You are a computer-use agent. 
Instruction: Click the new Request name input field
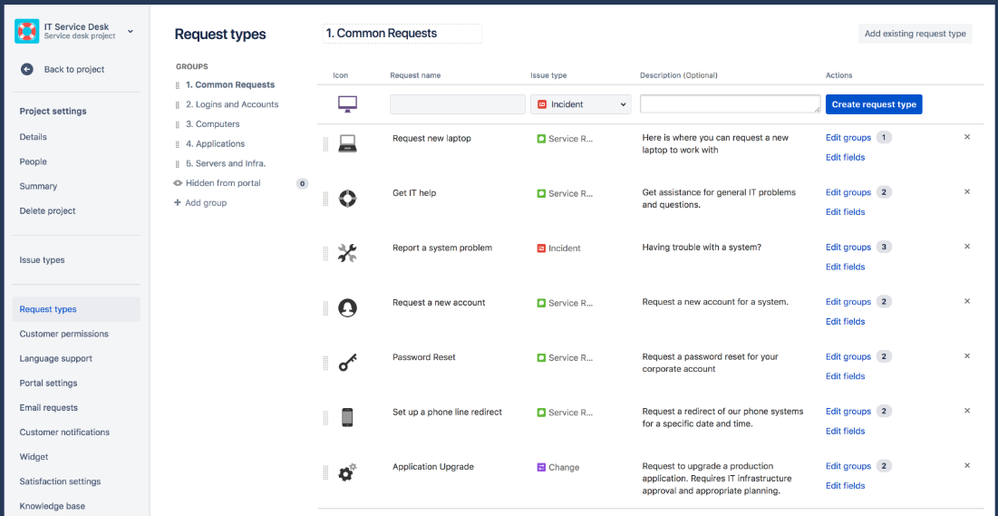[x=458, y=104]
